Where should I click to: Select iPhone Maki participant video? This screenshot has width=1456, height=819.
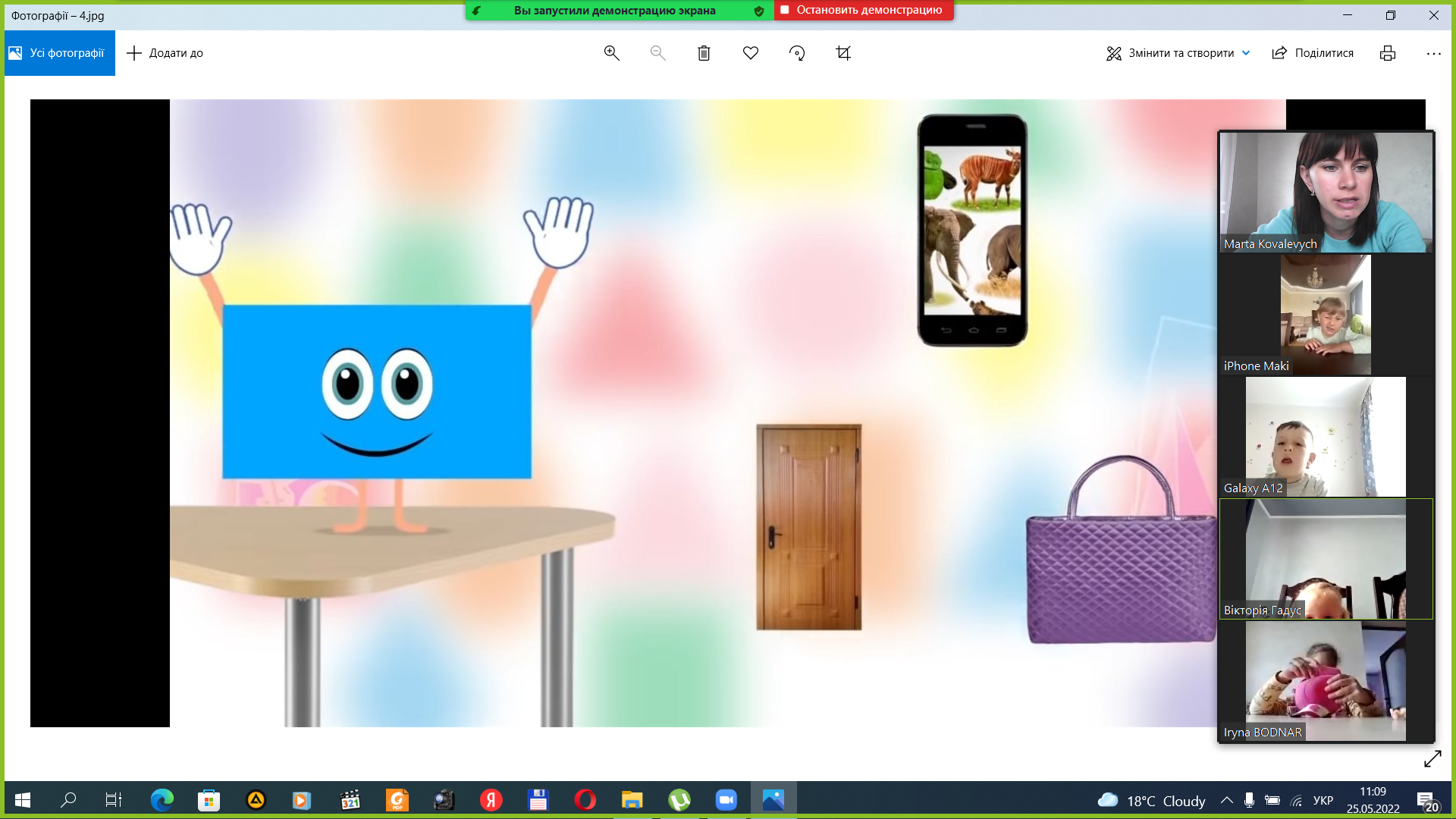point(1326,315)
